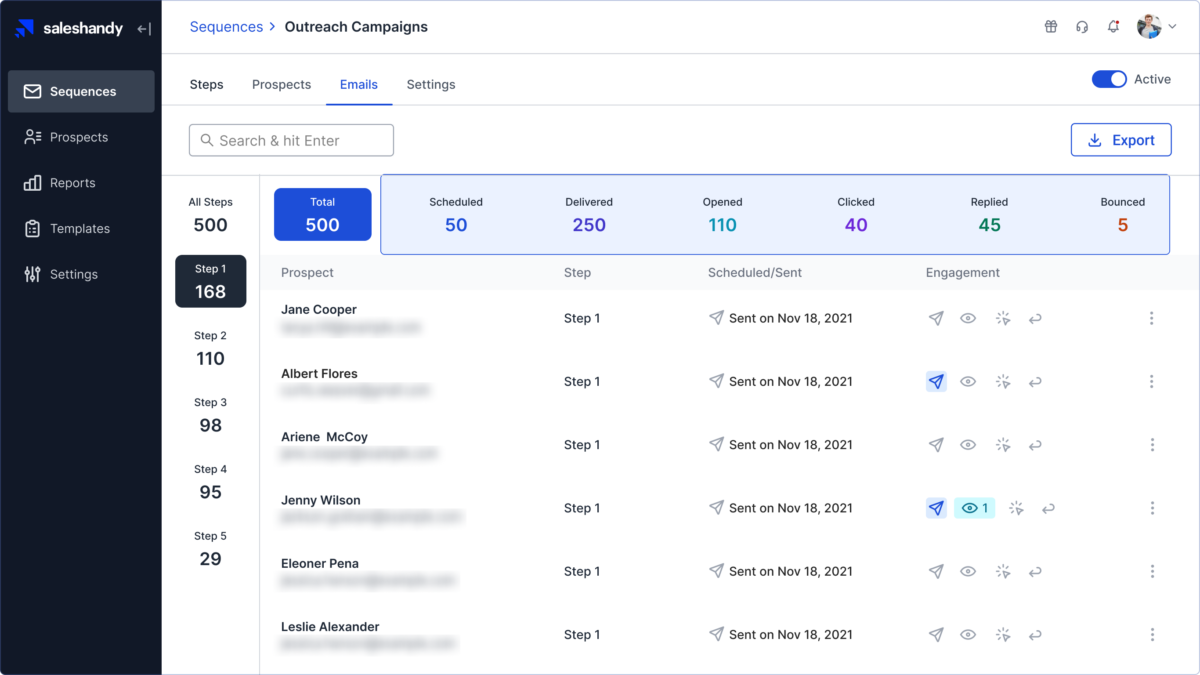Click the opened eye icon for Ariene McCoy
The width and height of the screenshot is (1200, 675).
[968, 445]
